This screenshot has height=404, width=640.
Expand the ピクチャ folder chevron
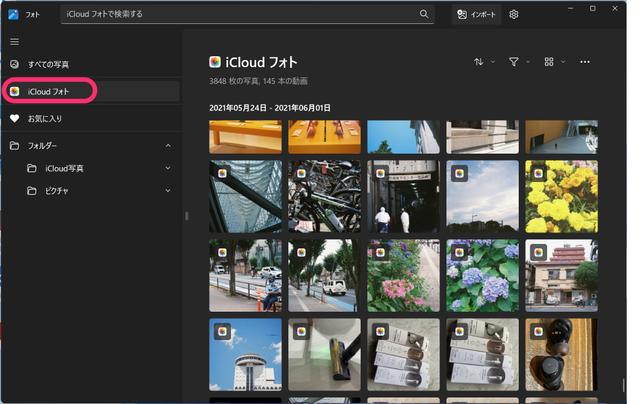167,190
